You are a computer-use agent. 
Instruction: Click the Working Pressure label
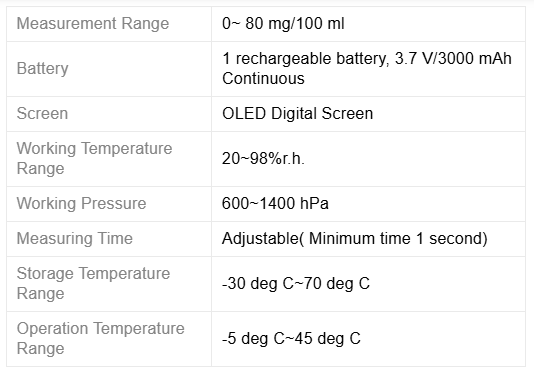[x=81, y=203]
